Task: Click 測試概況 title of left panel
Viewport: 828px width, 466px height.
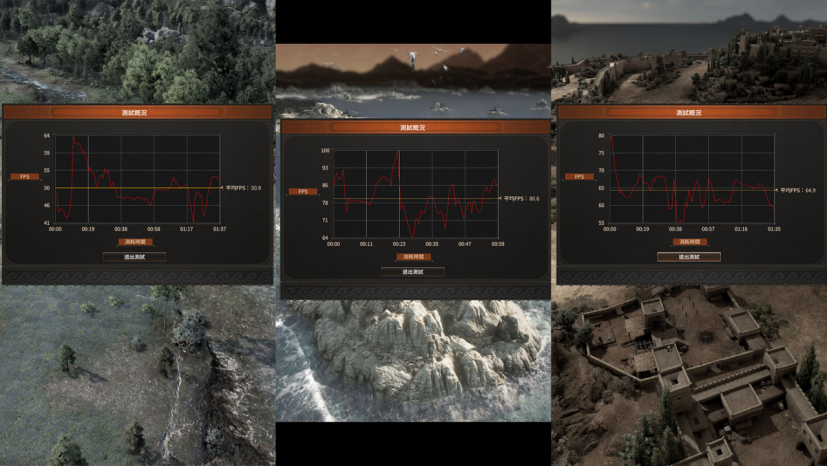Action: coord(134,113)
